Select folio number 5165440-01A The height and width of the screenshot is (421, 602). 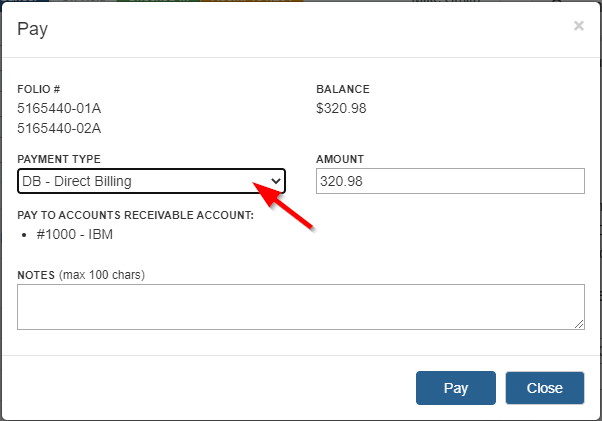59,108
